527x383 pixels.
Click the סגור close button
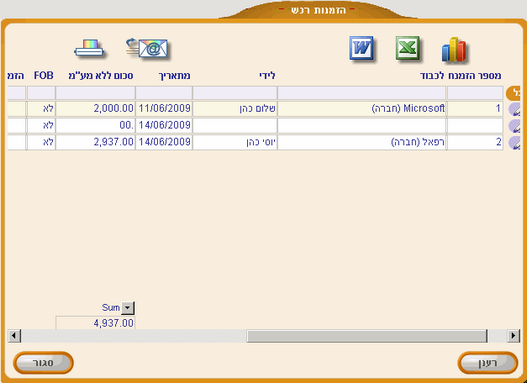click(43, 363)
